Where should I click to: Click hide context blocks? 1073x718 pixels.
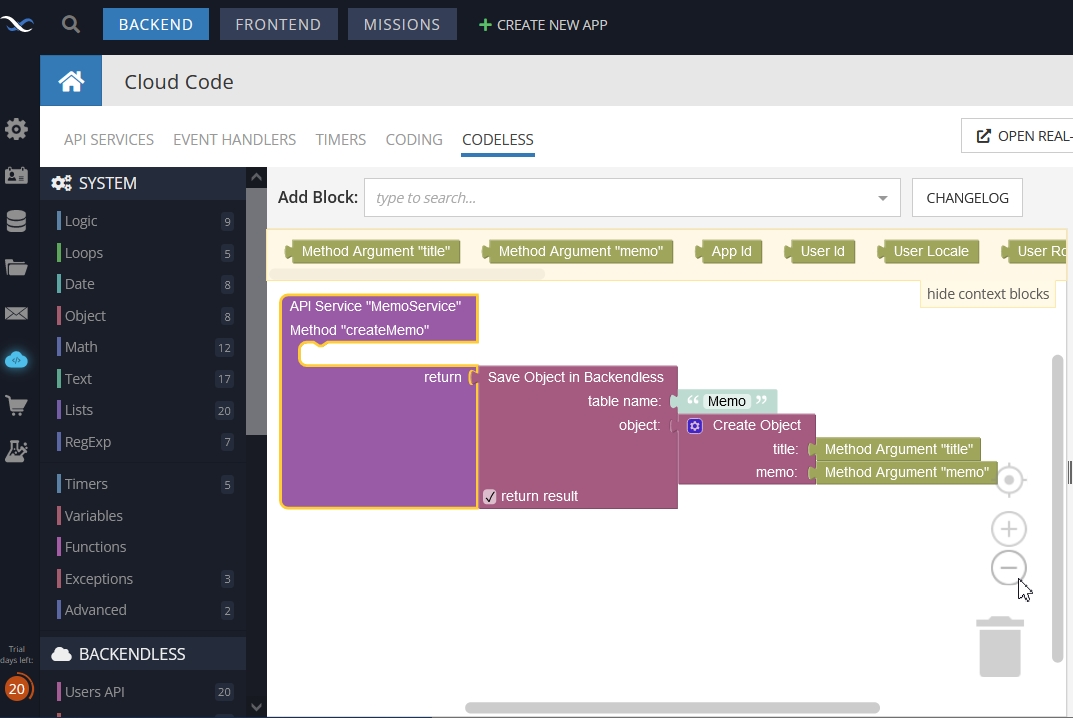coord(987,294)
